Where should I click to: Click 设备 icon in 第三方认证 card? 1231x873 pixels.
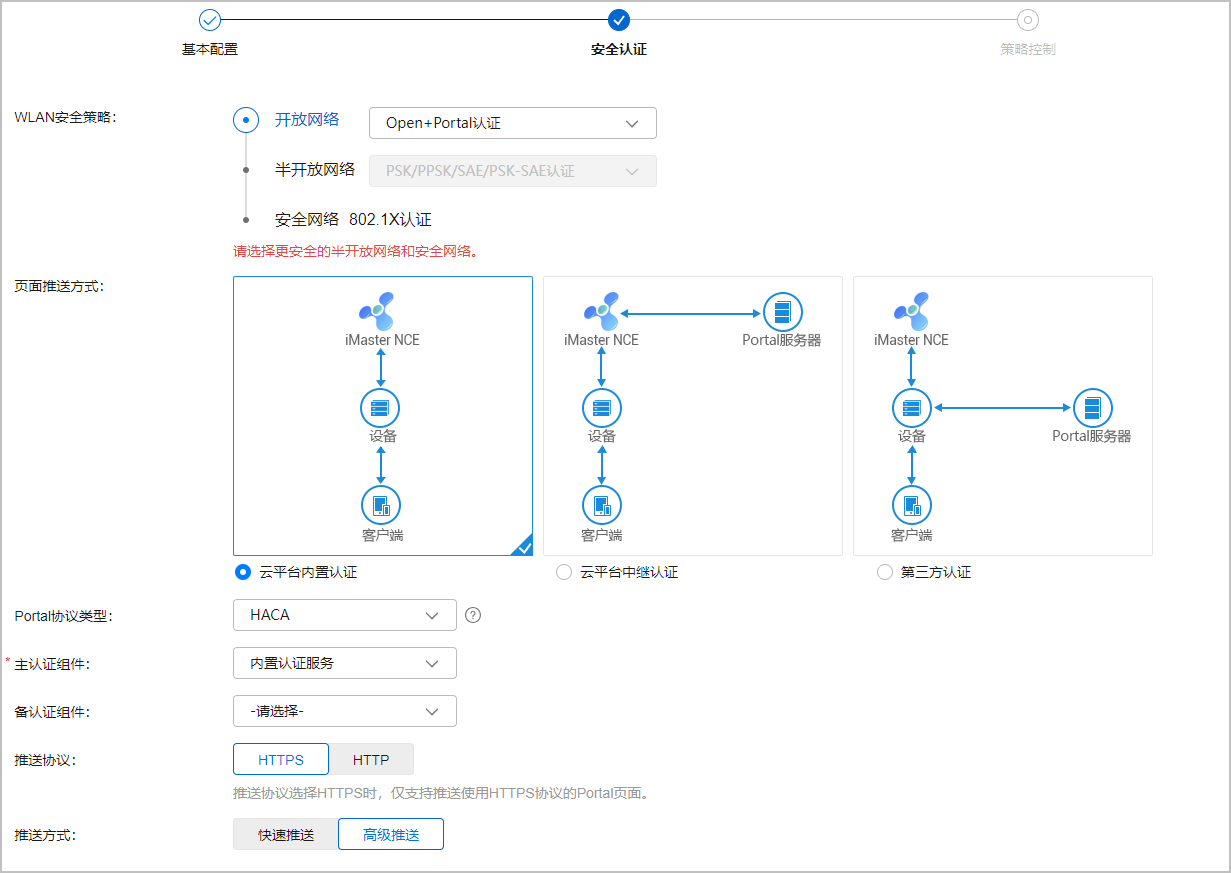click(x=911, y=408)
